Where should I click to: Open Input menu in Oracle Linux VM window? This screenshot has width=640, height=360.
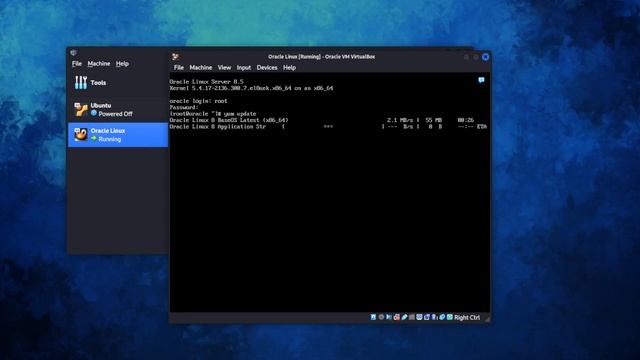[x=244, y=68]
